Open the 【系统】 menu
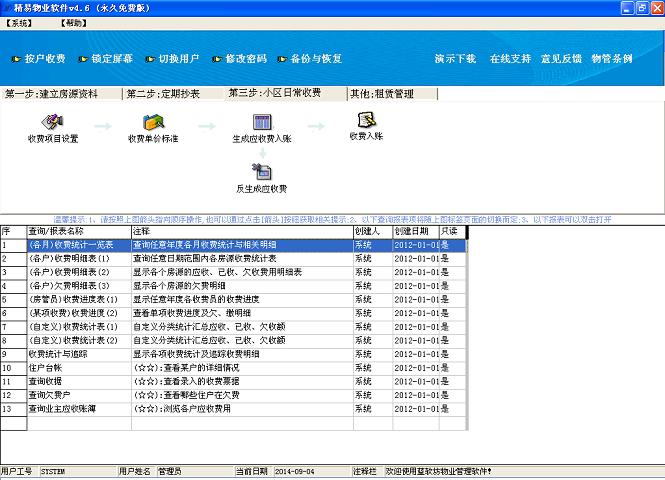Image resolution: width=665 pixels, height=480 pixels. pos(19,23)
